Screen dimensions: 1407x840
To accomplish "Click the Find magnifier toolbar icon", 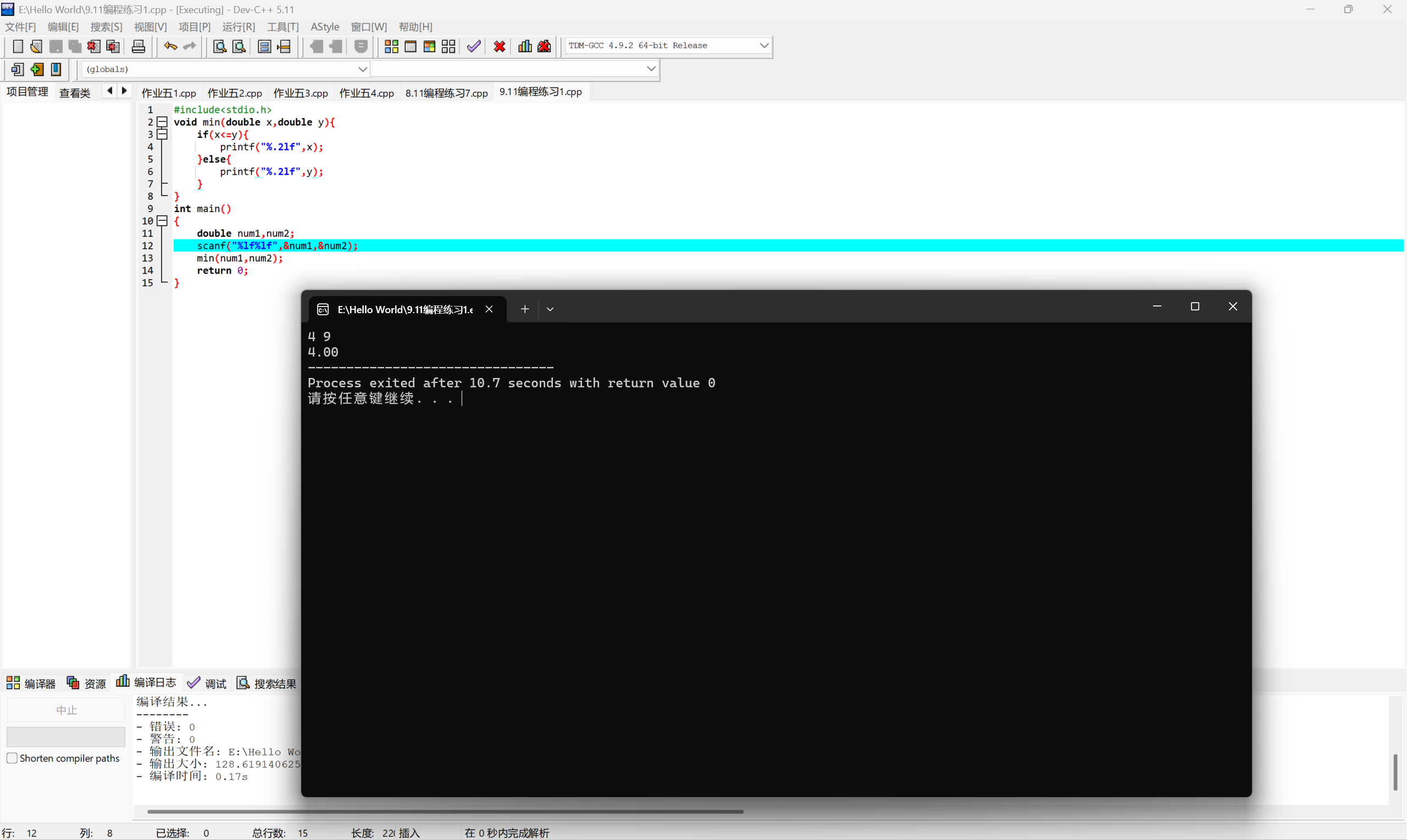I will (219, 46).
